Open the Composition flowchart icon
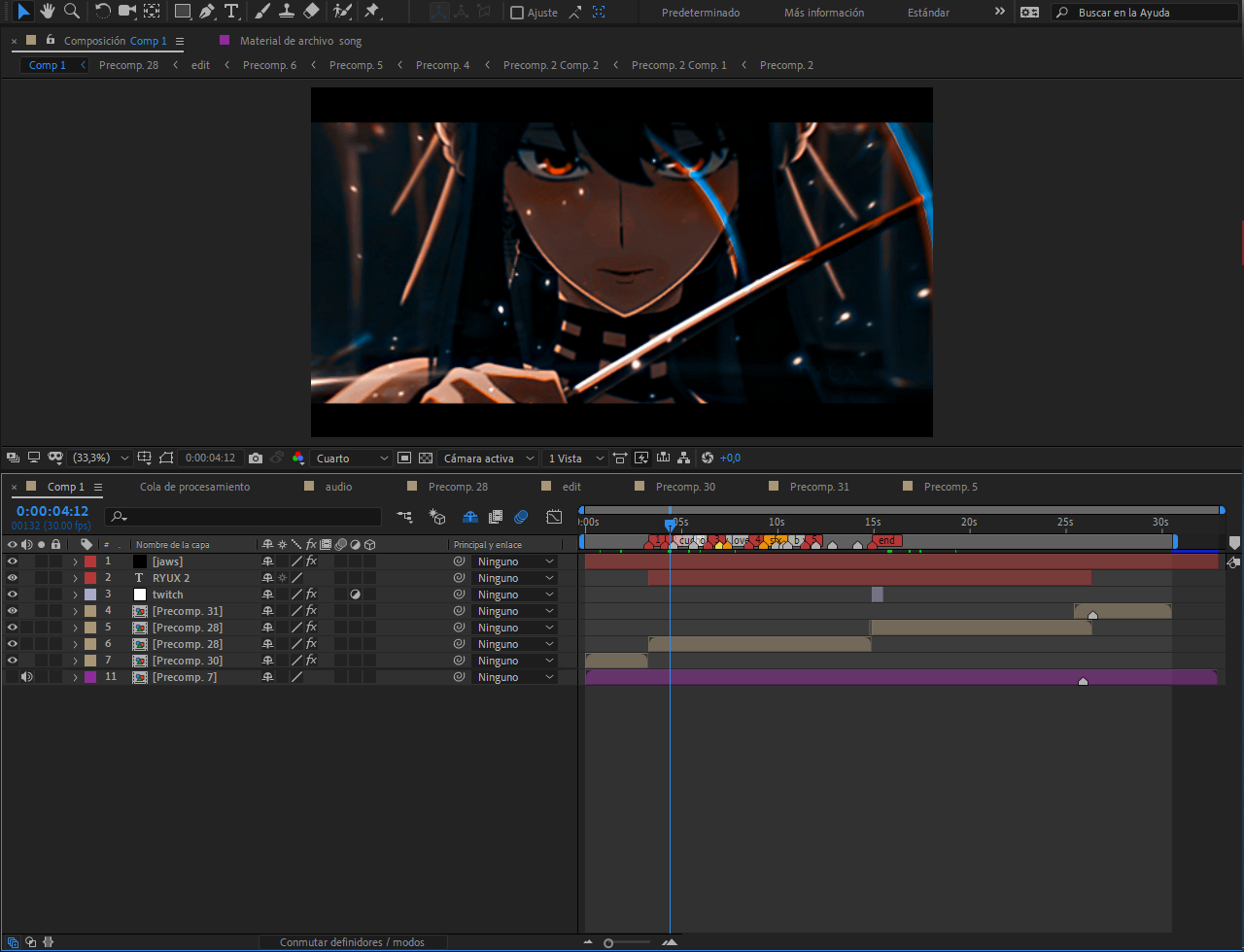 684,458
